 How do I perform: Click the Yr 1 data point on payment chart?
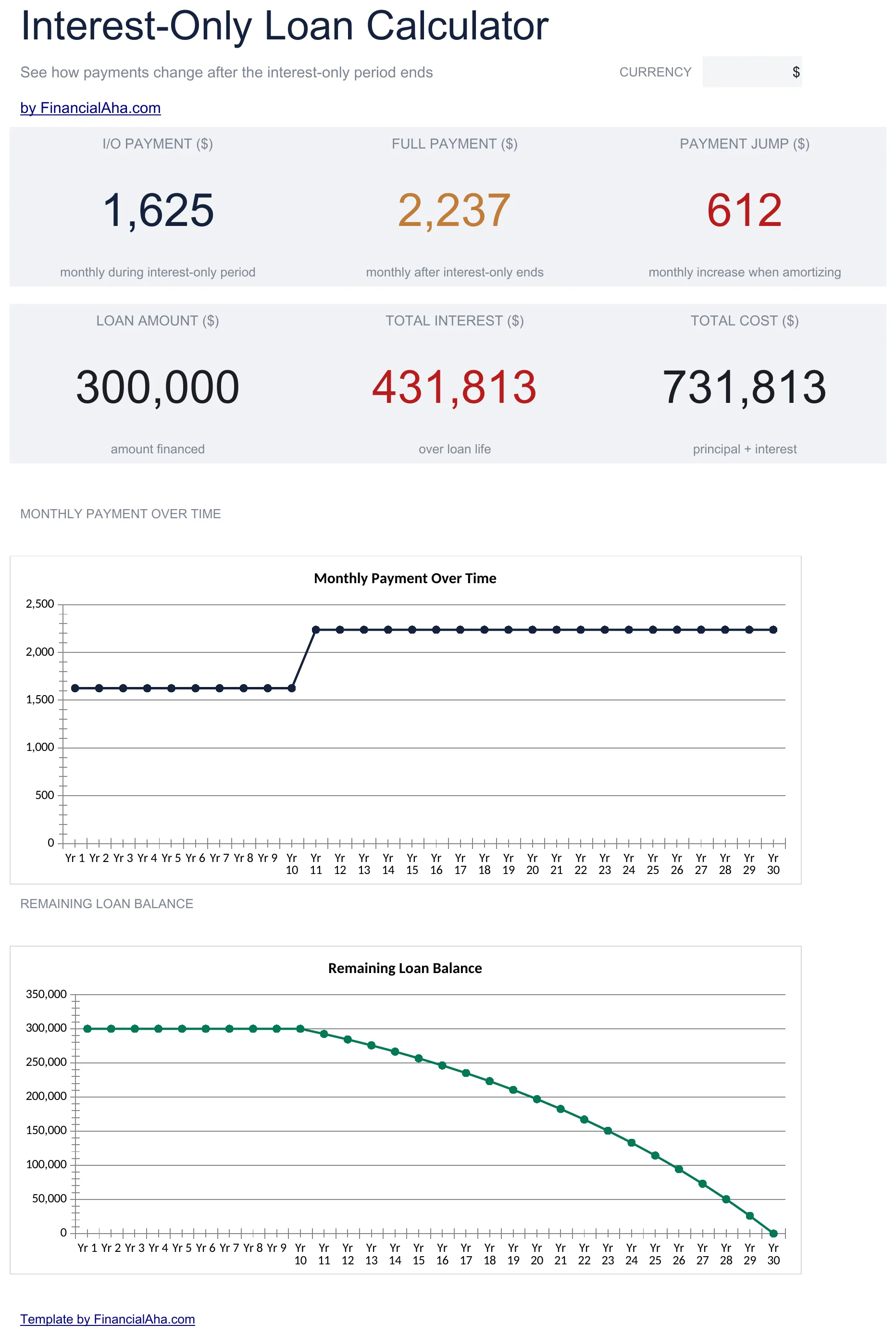(75, 688)
